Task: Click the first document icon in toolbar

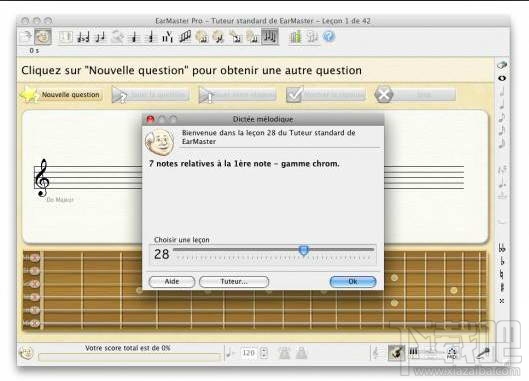Action: 26,37
